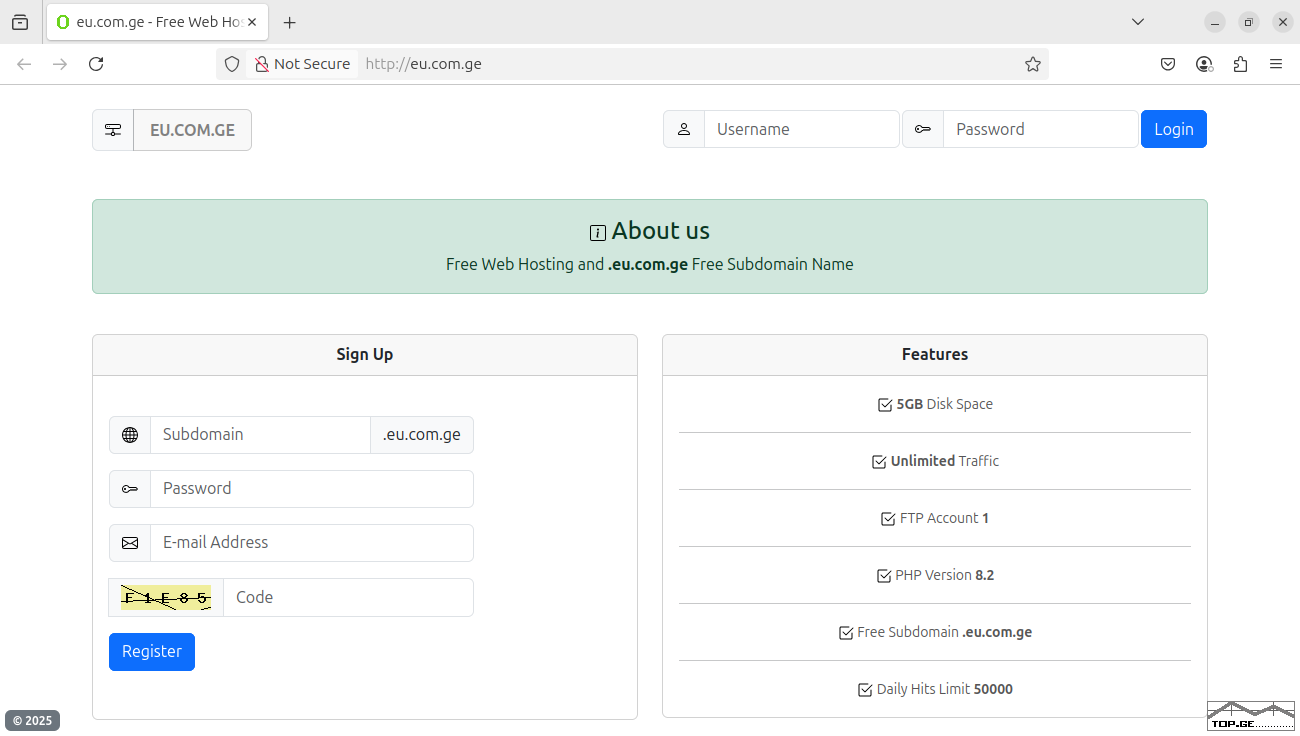Open the Firefox application menu
The height and width of the screenshot is (736, 1300).
click(x=1276, y=64)
